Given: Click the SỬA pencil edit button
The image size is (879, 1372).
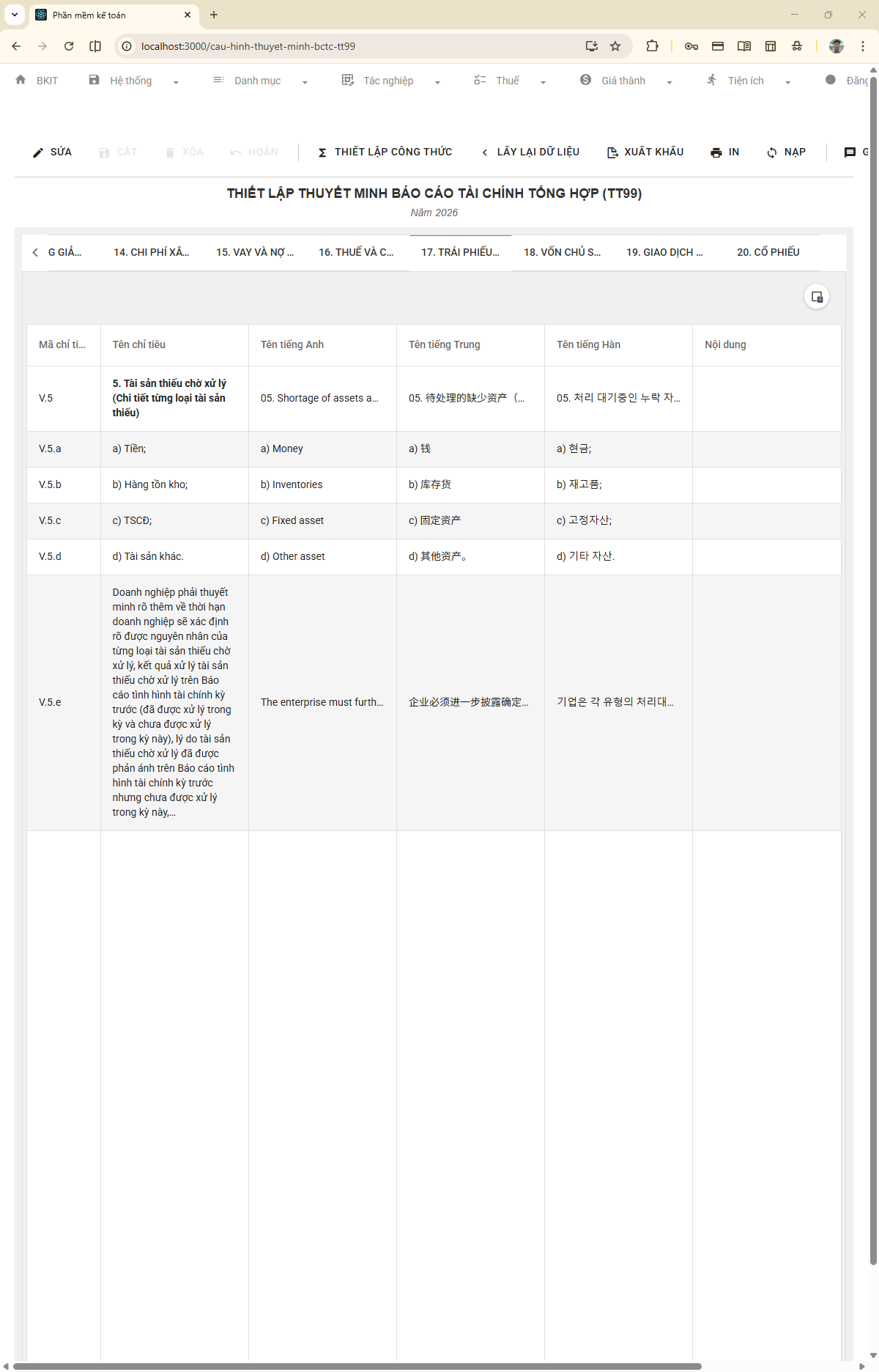Looking at the screenshot, I should click(x=52, y=152).
